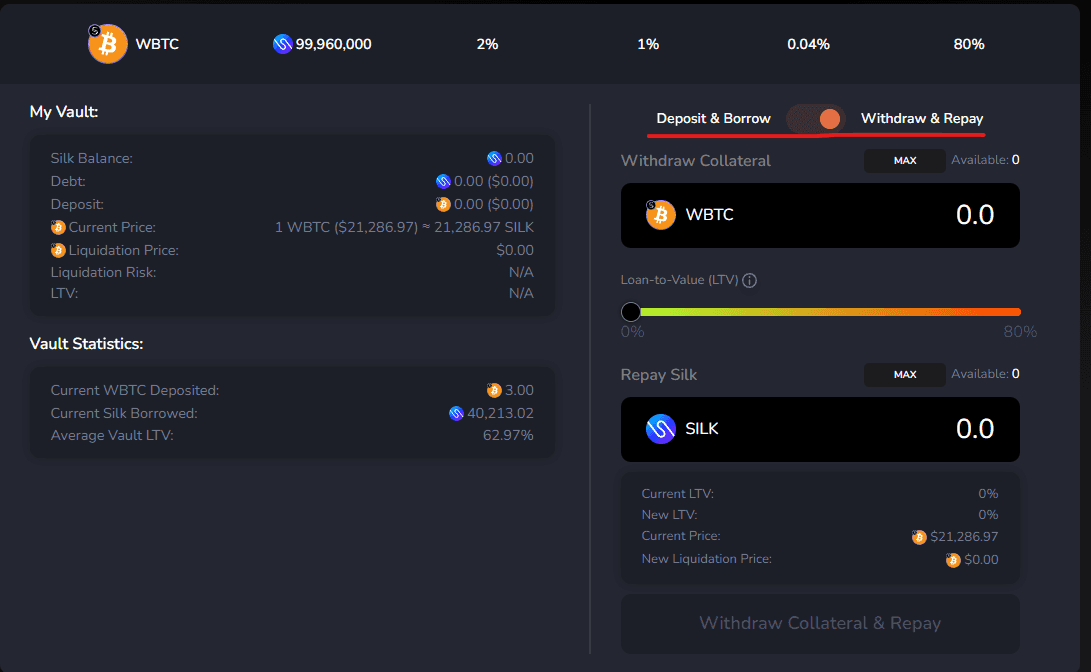Click the Bitcoin icon beside Liquidation Price label
Screen dimensions: 1091x672
[58, 250]
